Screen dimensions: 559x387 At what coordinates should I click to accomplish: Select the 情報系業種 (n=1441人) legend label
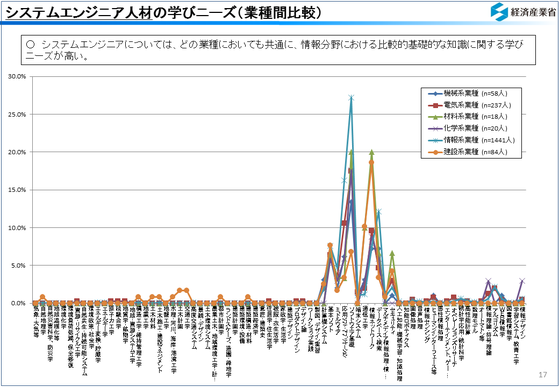479,140
